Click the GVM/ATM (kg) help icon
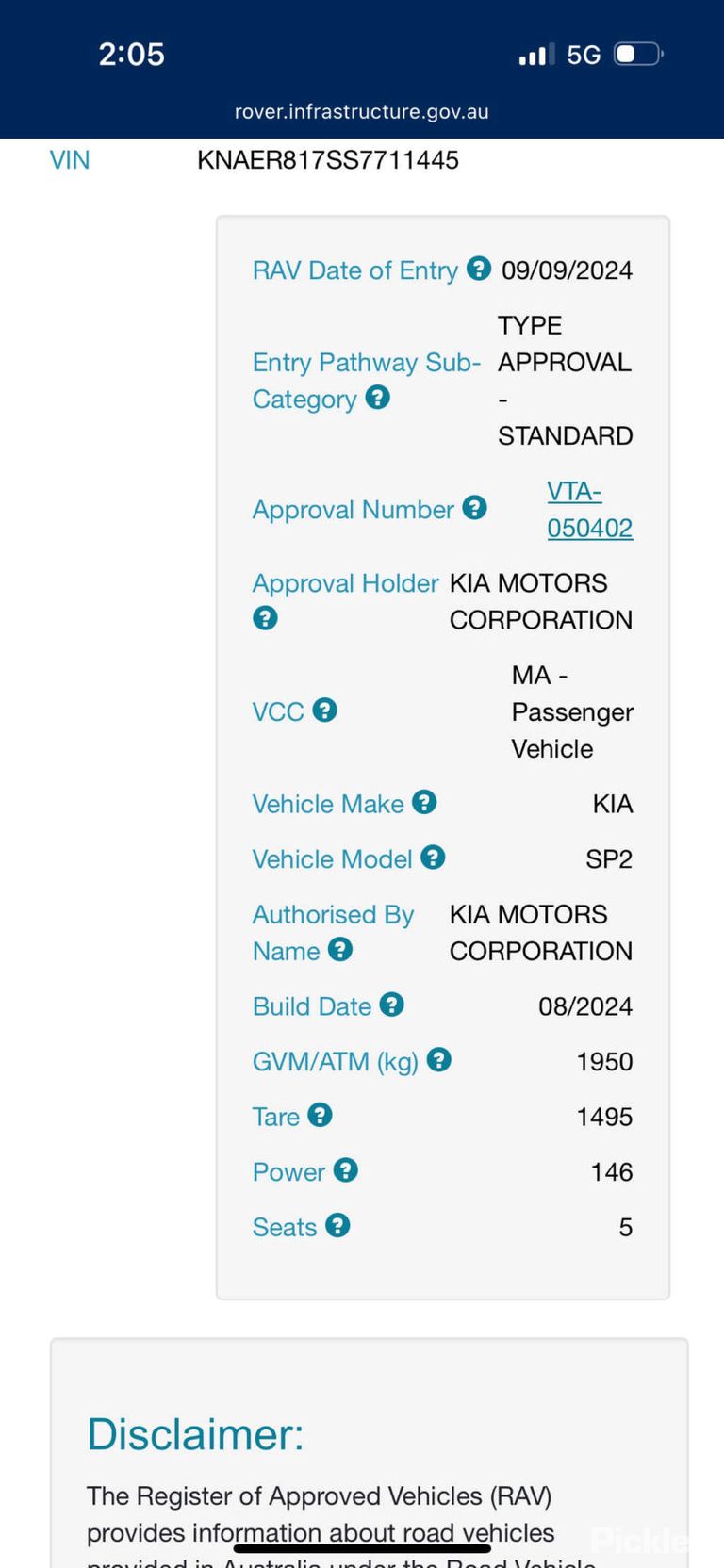The width and height of the screenshot is (724, 1568). tap(438, 1059)
